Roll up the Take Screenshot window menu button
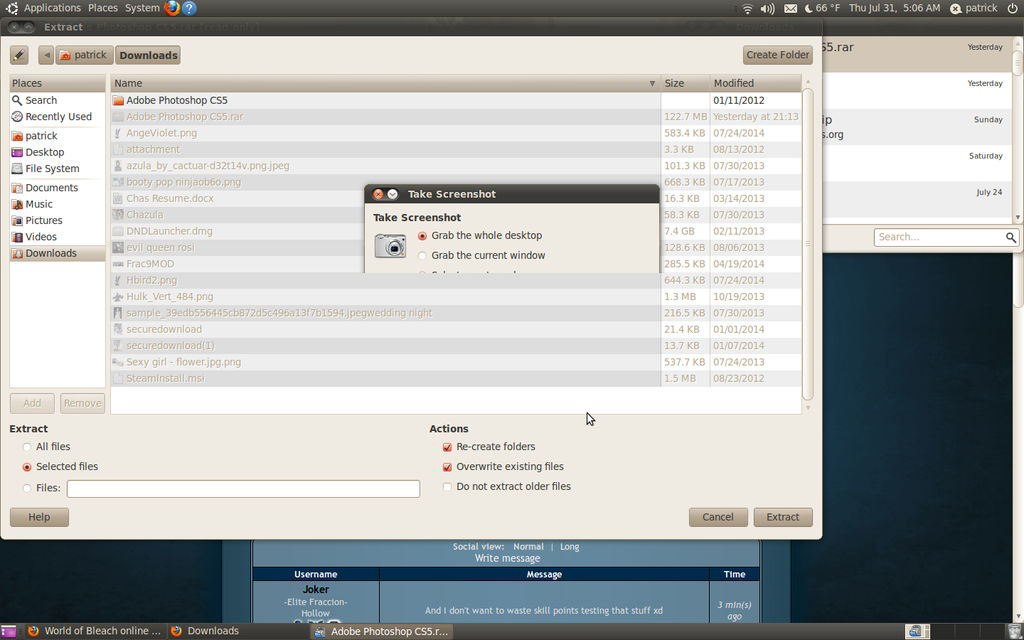This screenshot has height=640, width=1024. pos(392,194)
